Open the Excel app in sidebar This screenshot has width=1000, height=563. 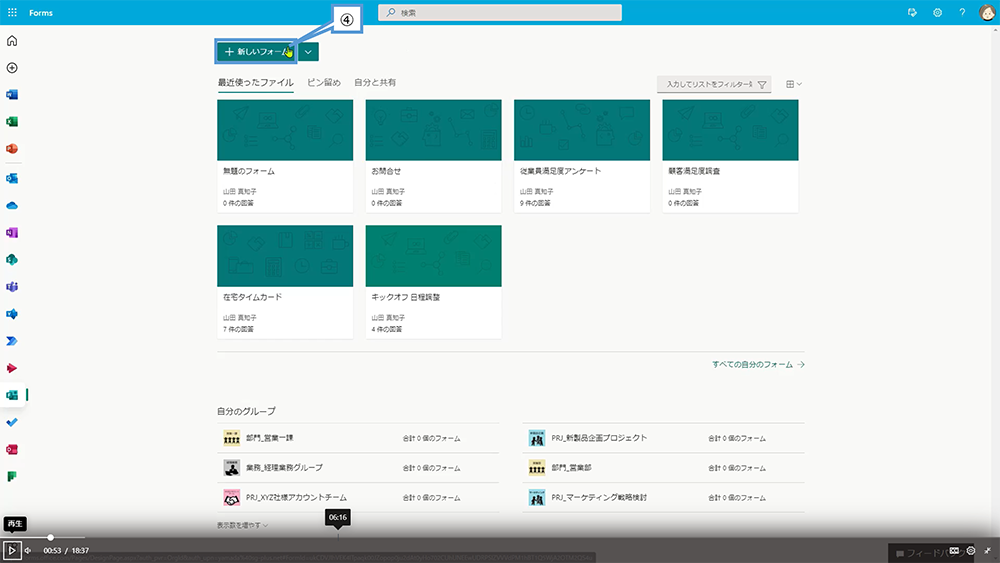12,122
